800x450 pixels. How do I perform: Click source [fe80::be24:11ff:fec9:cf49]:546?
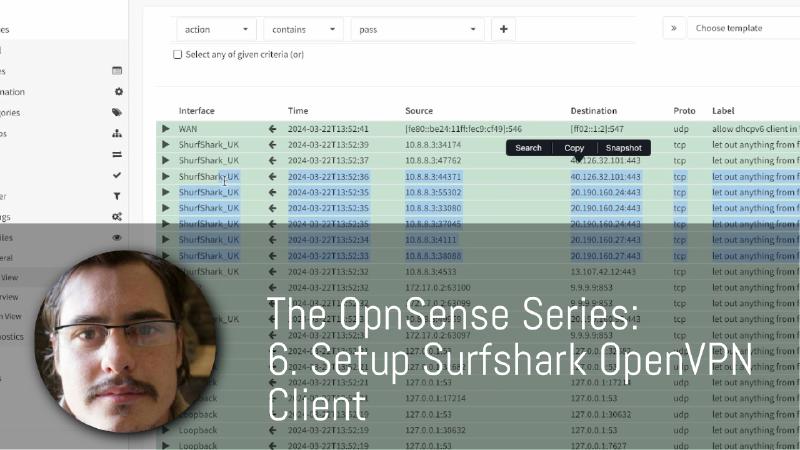tap(463, 129)
